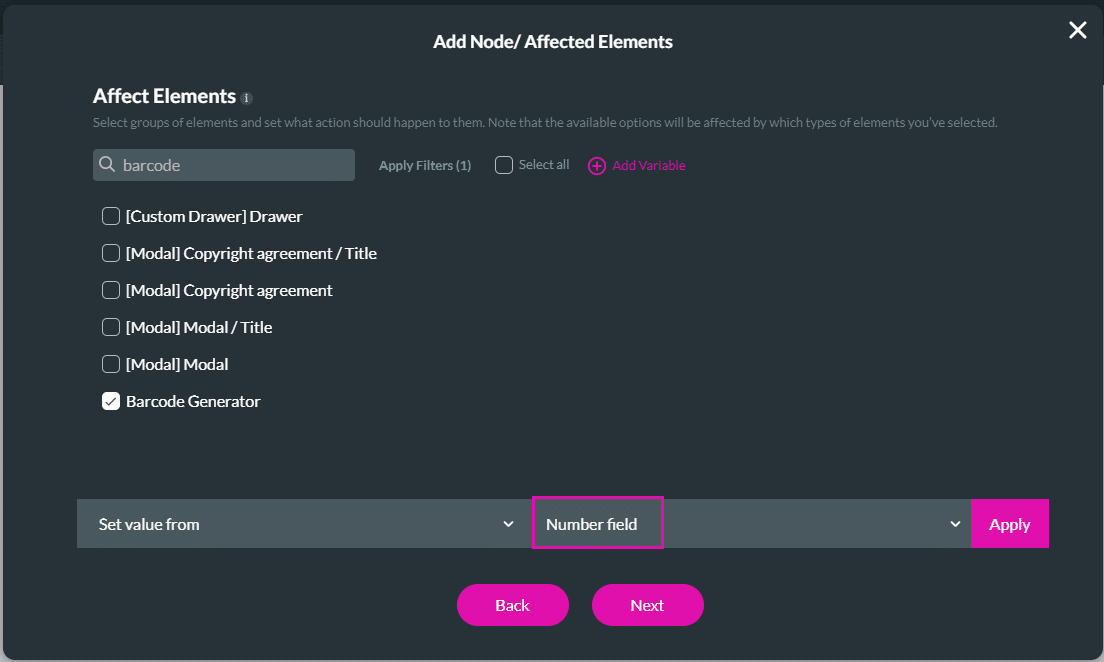Check [Custom Drawer] Drawer

(x=111, y=216)
